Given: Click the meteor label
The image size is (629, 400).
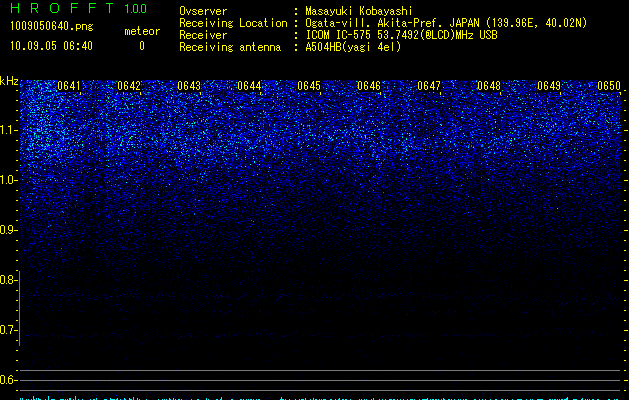Looking at the screenshot, I should (142, 31).
